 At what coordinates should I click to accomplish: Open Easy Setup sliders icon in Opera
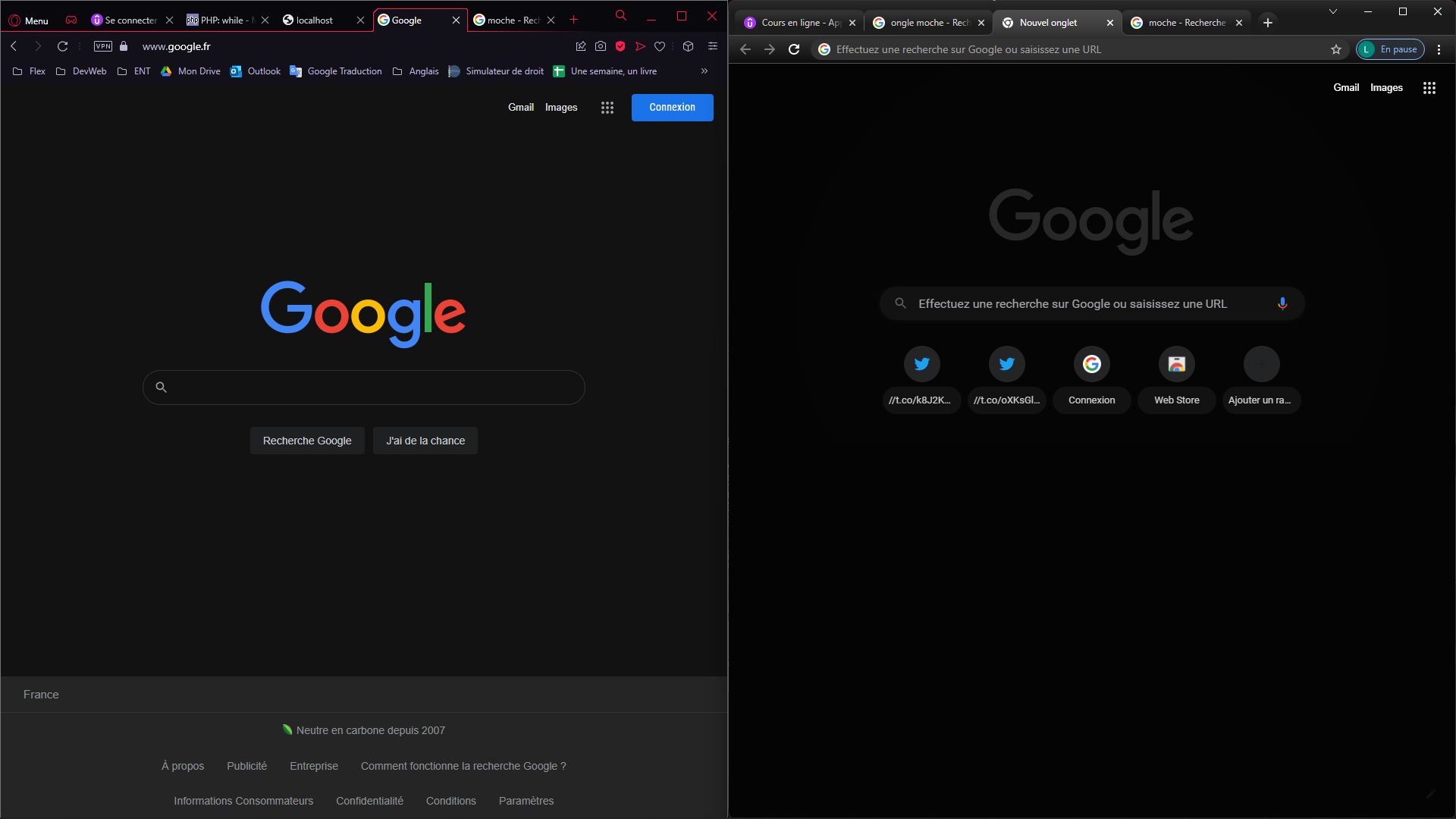(713, 46)
